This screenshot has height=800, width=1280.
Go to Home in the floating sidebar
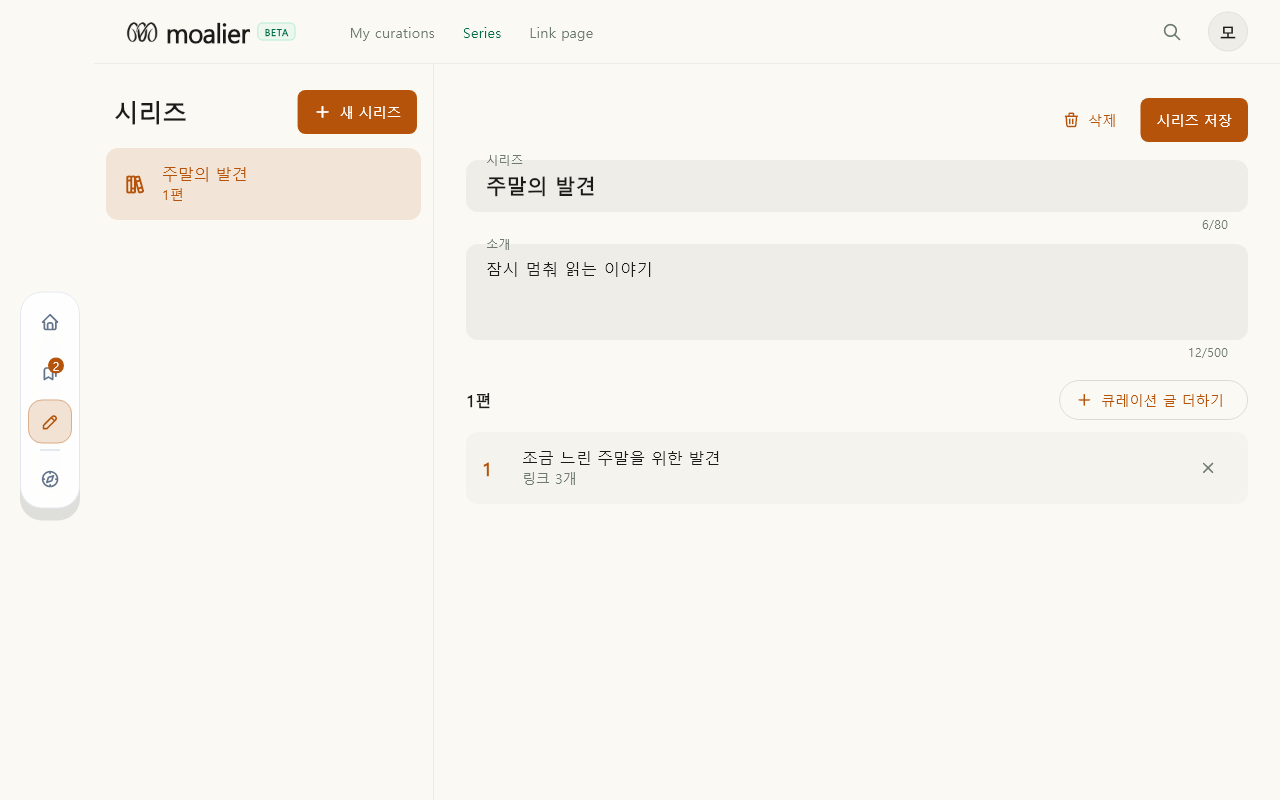50,322
